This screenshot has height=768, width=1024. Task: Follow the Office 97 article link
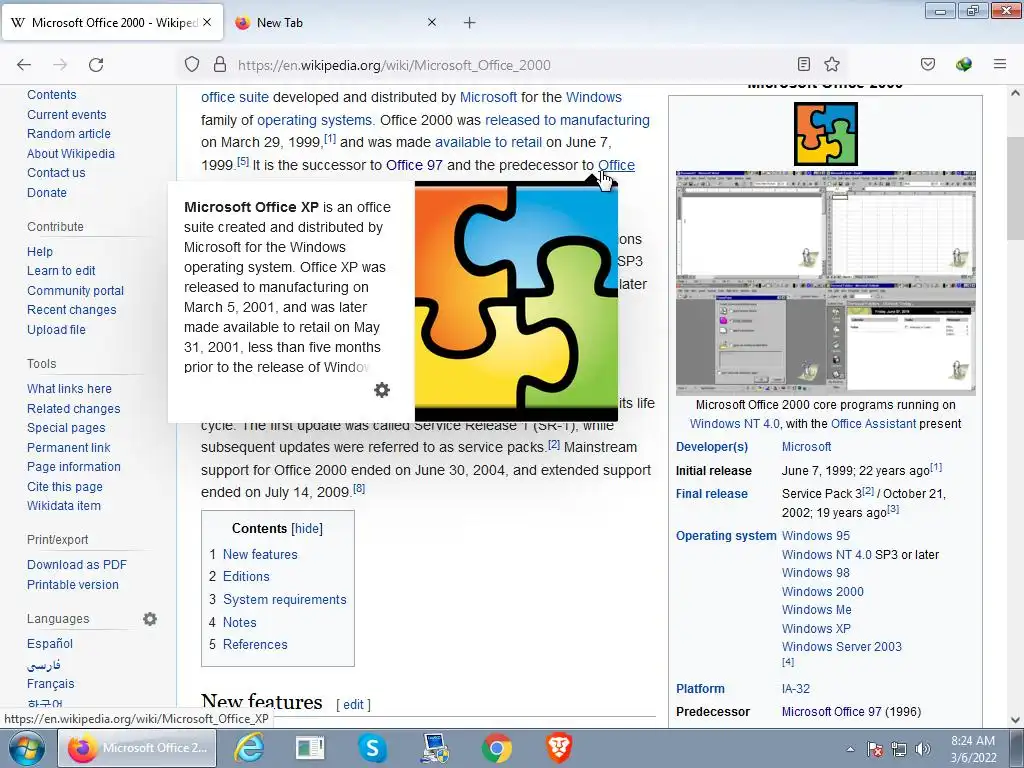414,165
